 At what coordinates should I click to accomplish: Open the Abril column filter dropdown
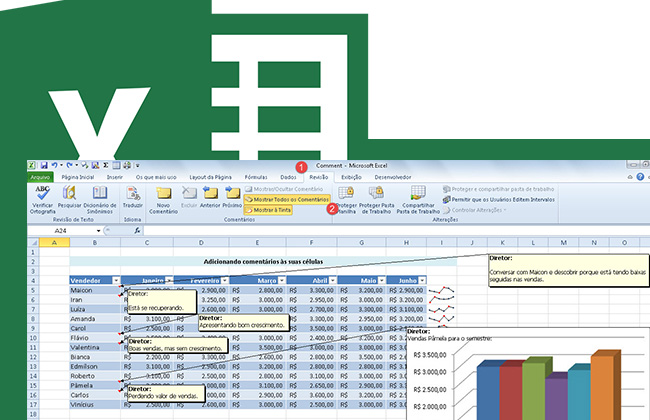pos(333,281)
